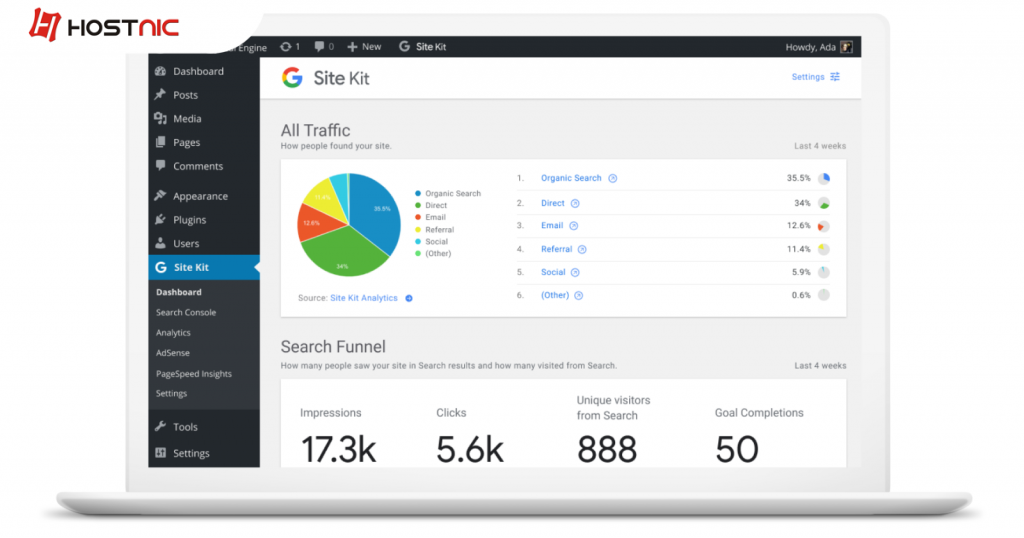Click the mini pie icon for 35.5% row
This screenshot has width=1024, height=538.
click(824, 178)
